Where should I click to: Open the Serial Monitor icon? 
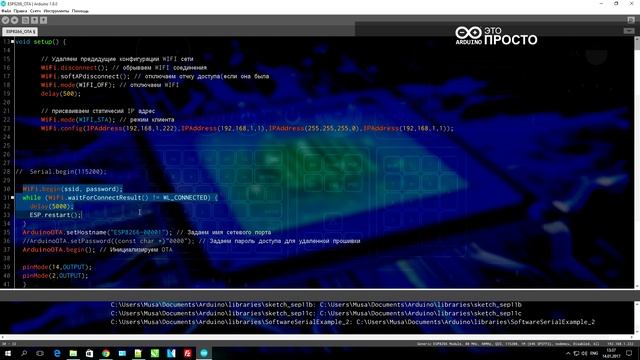(631, 20)
